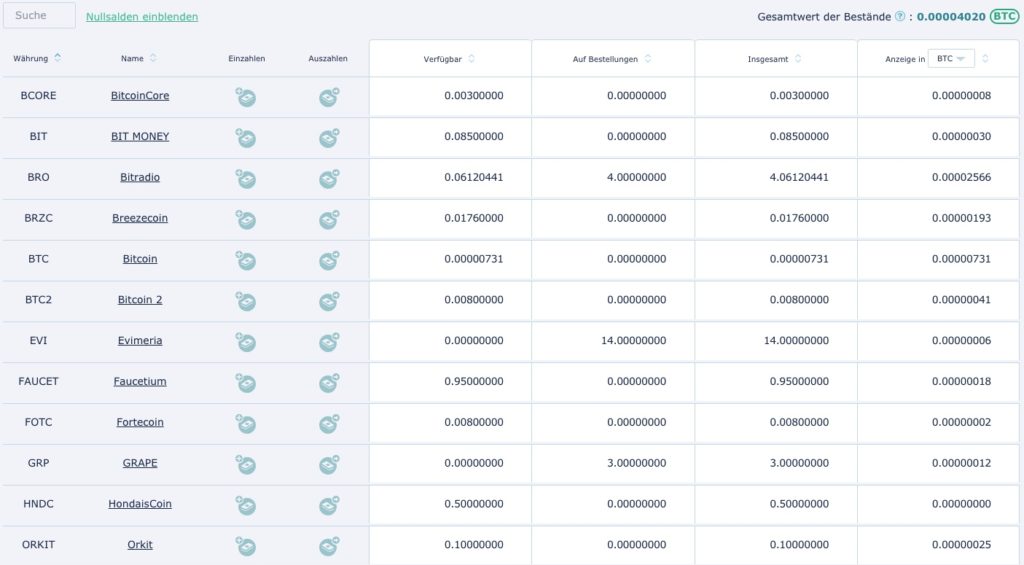Withdraw Fortecoin (FOTC) icon

(x=329, y=423)
